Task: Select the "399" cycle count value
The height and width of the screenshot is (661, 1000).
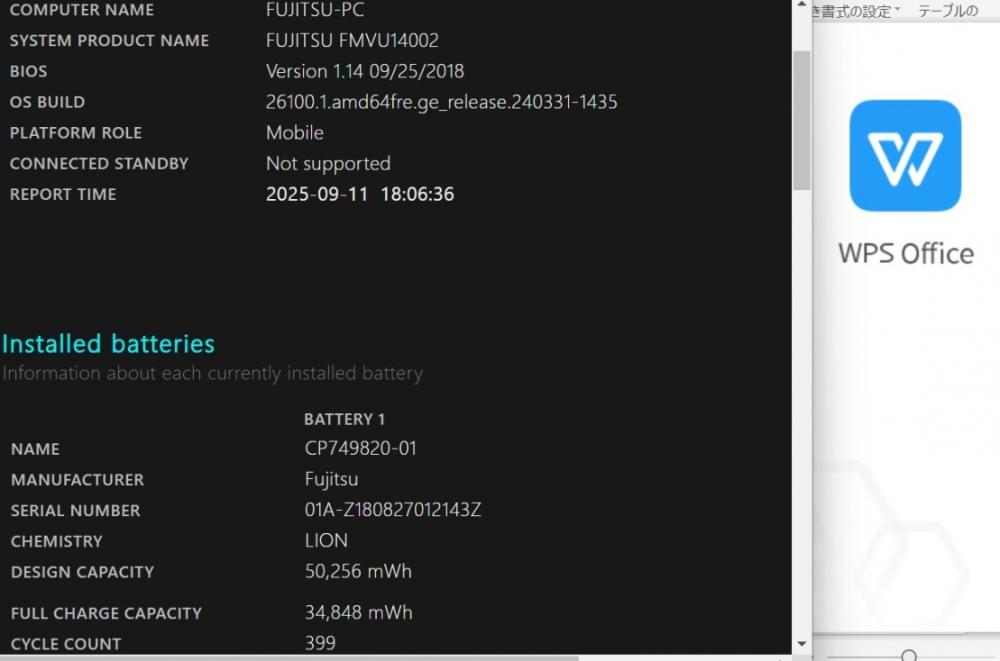Action: [320, 643]
